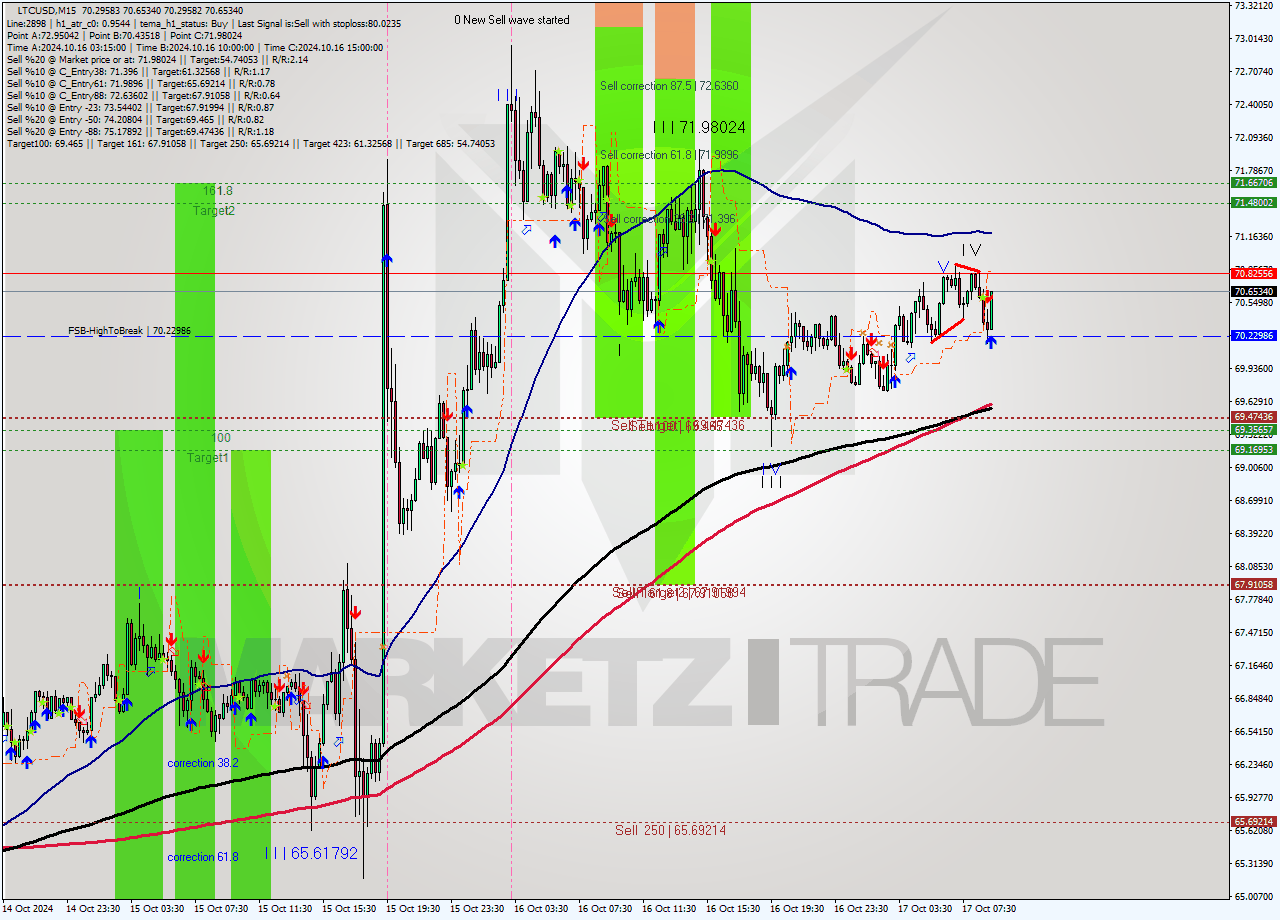Select the 'correction 38.2' label
The height and width of the screenshot is (920, 1280).
coord(203,763)
